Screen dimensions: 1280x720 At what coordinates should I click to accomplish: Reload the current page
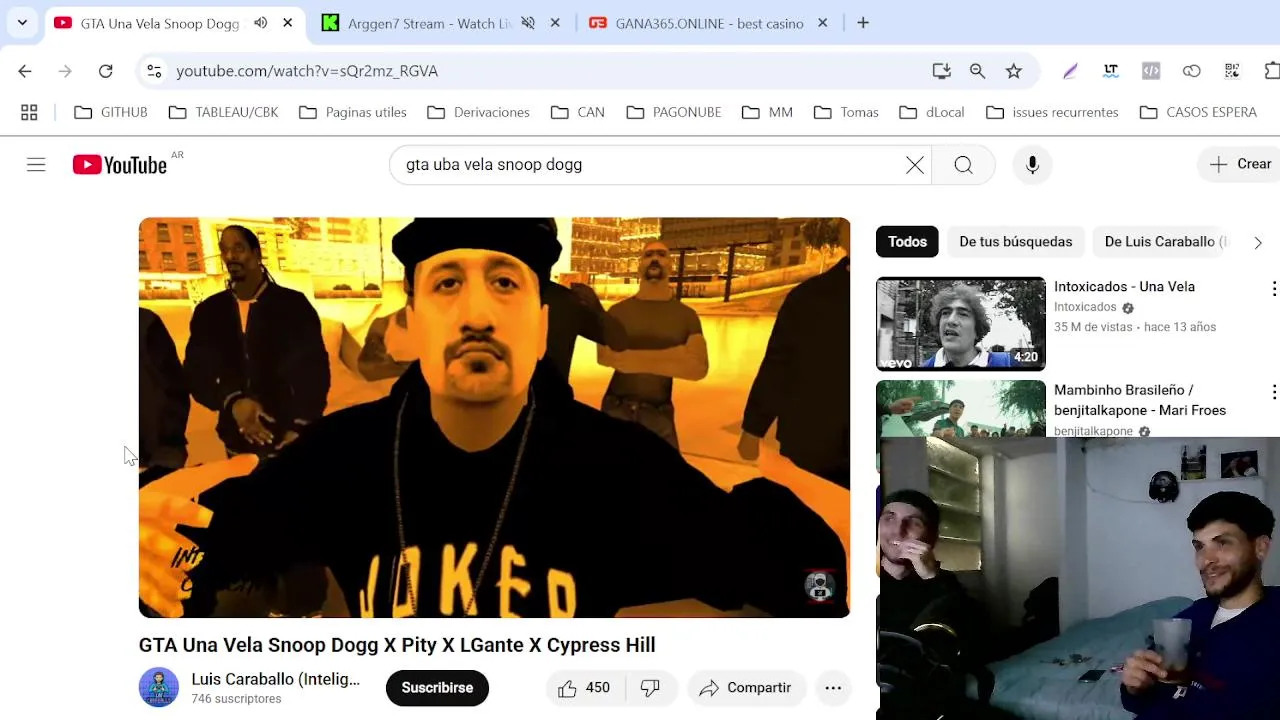click(105, 71)
